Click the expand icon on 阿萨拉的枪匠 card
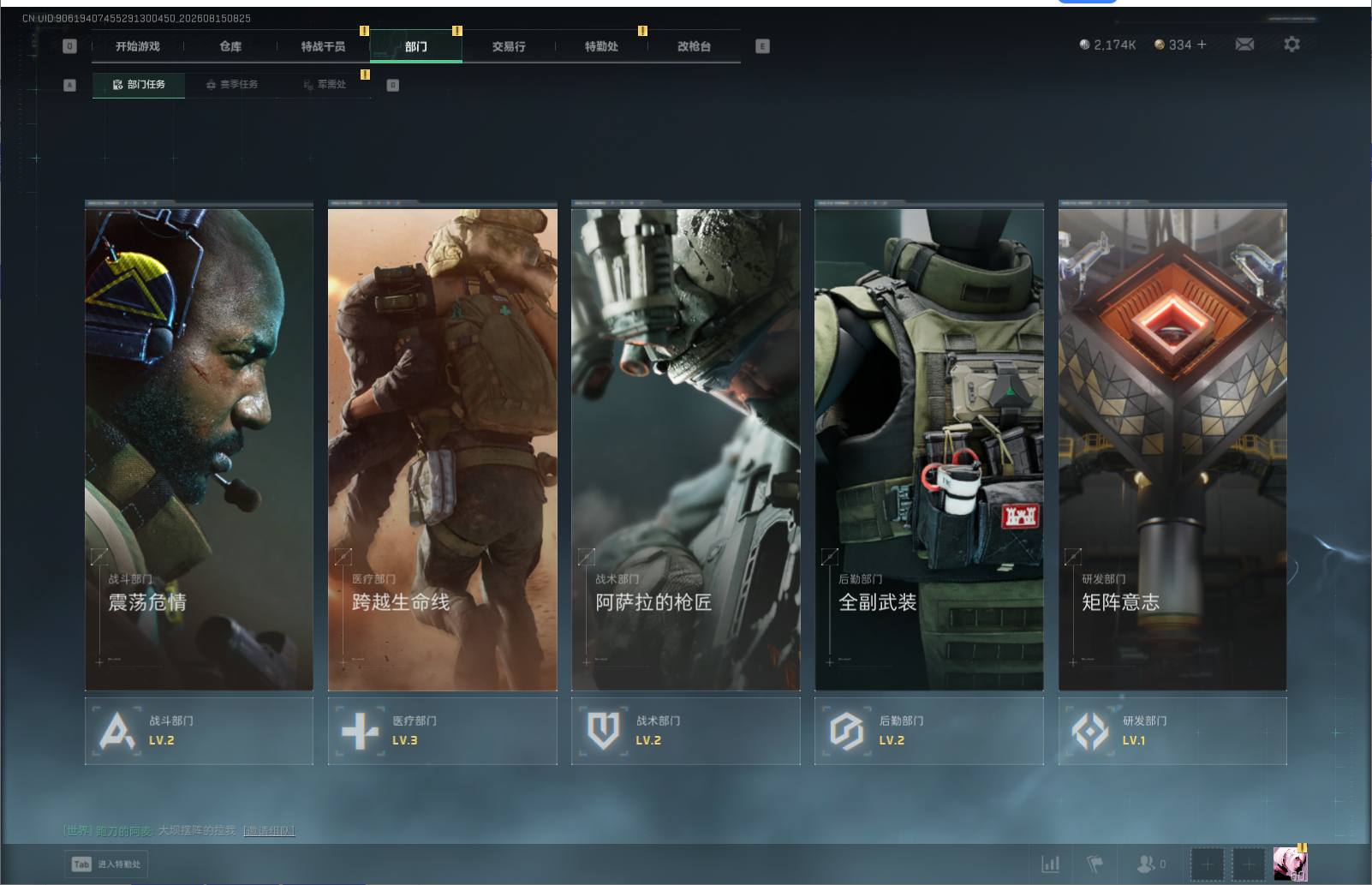This screenshot has width=1372, height=885. click(586, 557)
